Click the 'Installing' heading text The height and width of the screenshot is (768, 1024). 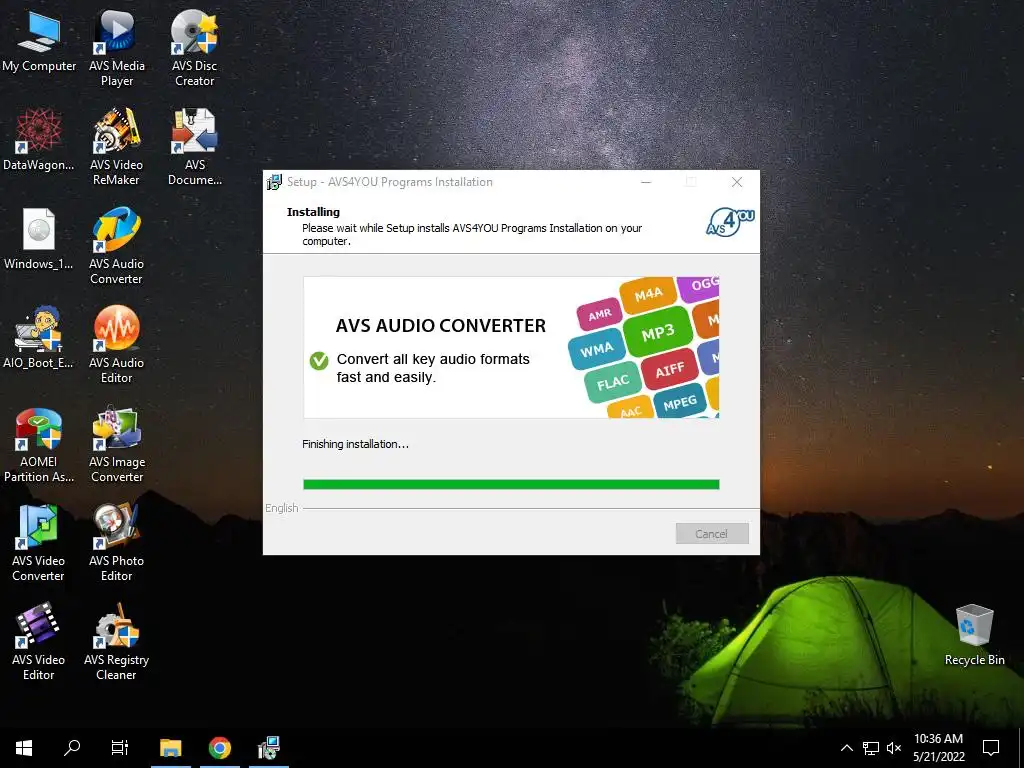pyautogui.click(x=313, y=212)
